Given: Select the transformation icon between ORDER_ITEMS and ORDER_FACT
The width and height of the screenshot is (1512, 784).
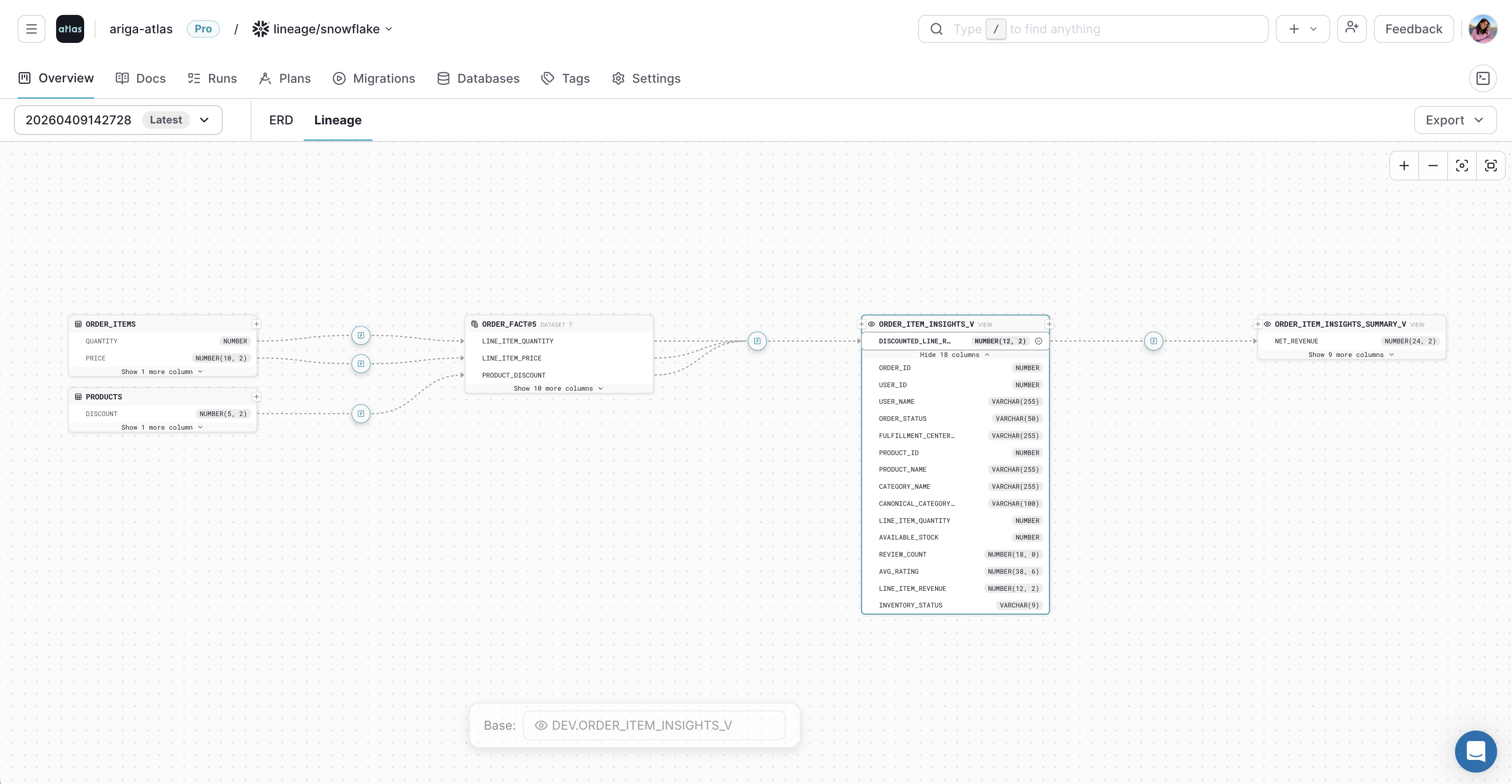Looking at the screenshot, I should [360, 335].
